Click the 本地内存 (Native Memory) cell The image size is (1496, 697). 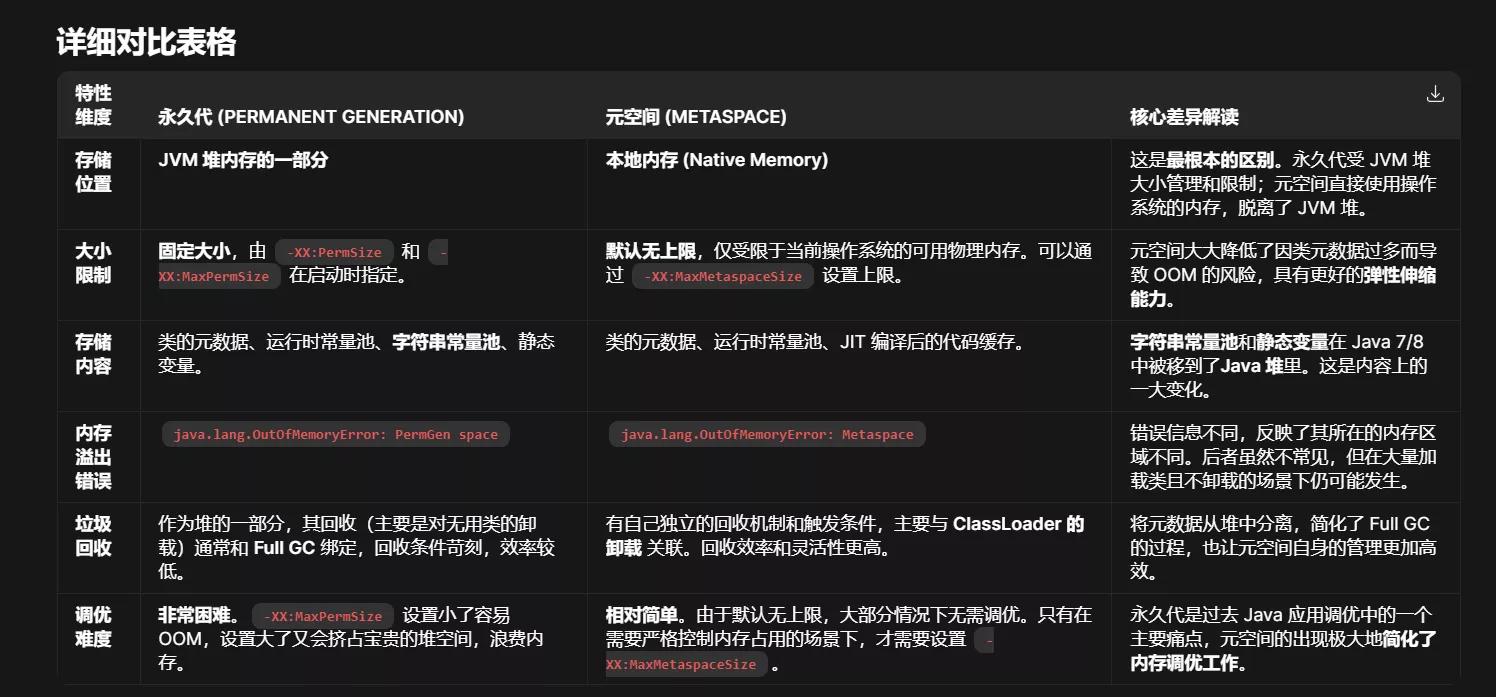pyautogui.click(x=716, y=160)
